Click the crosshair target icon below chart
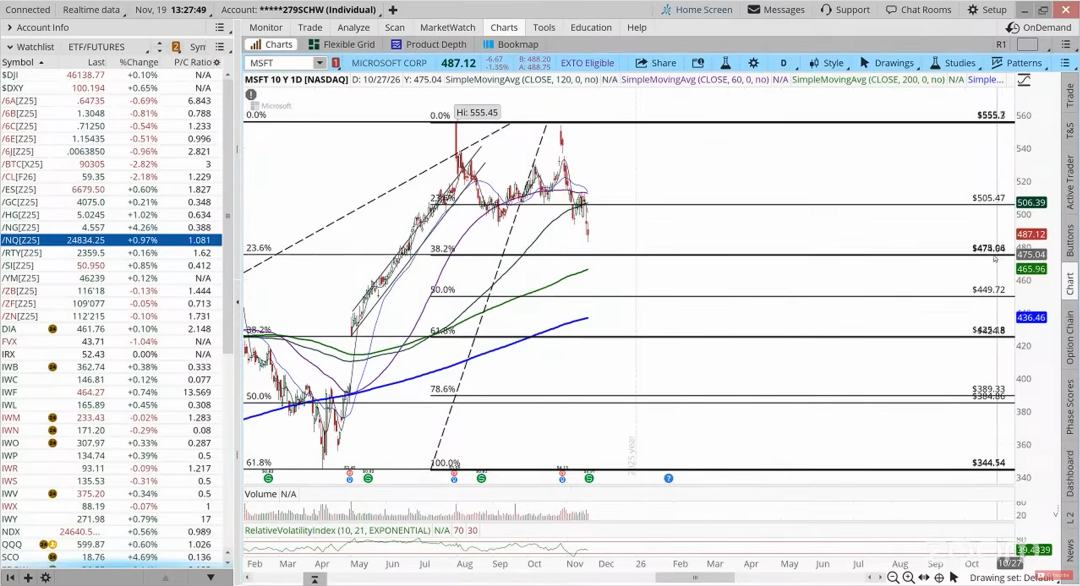This screenshot has width=1080, height=586. tap(939, 578)
